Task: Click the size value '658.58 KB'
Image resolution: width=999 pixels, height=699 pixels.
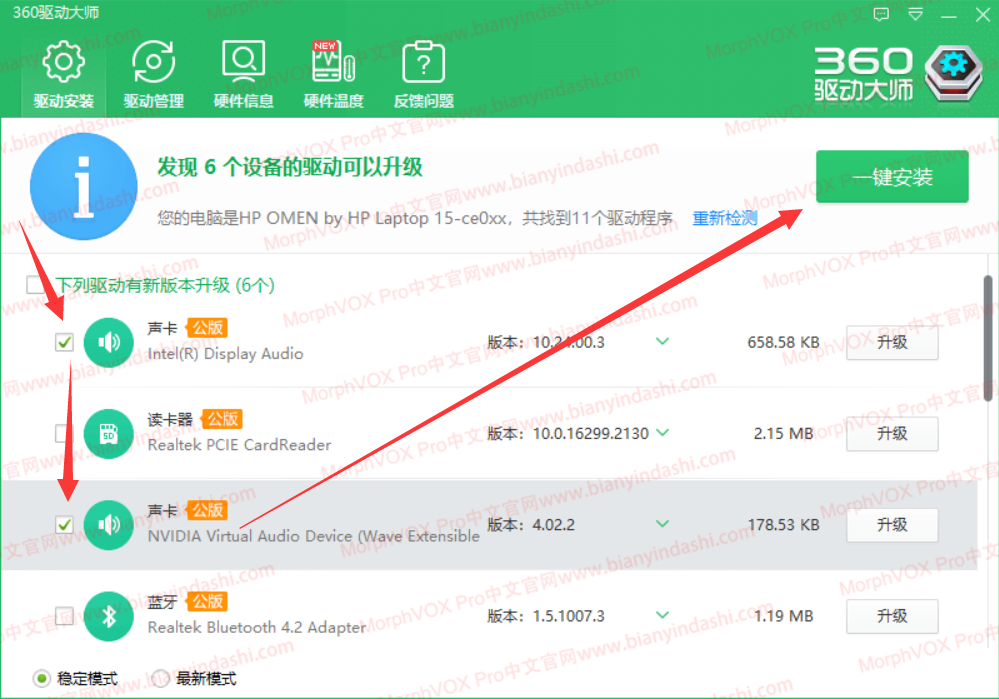Action: (x=784, y=342)
